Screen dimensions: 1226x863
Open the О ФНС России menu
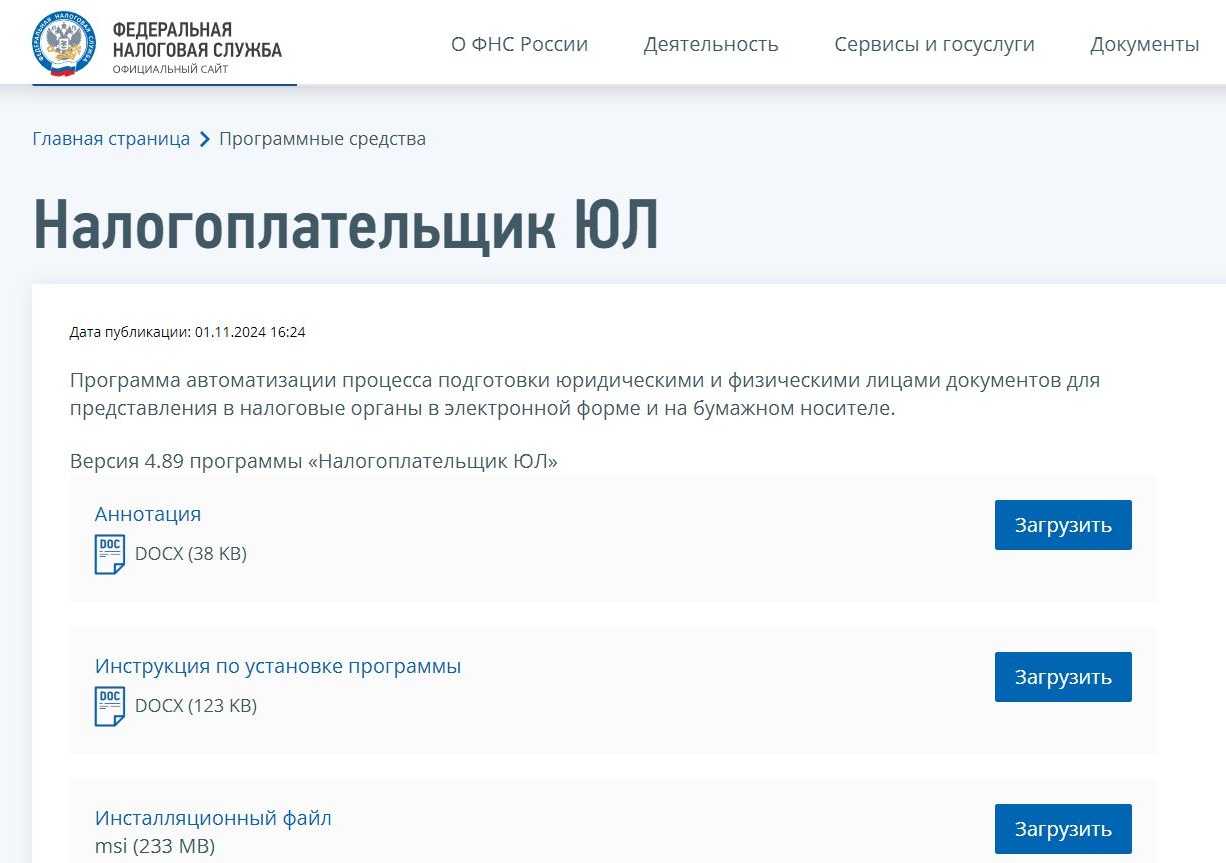click(x=519, y=44)
